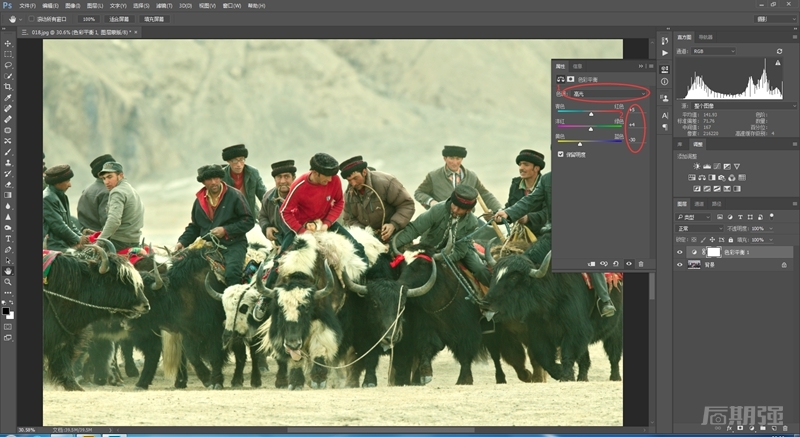The width and height of the screenshot is (800, 437).
Task: Open the 图像 (Image) menu
Action: pyautogui.click(x=70, y=5)
